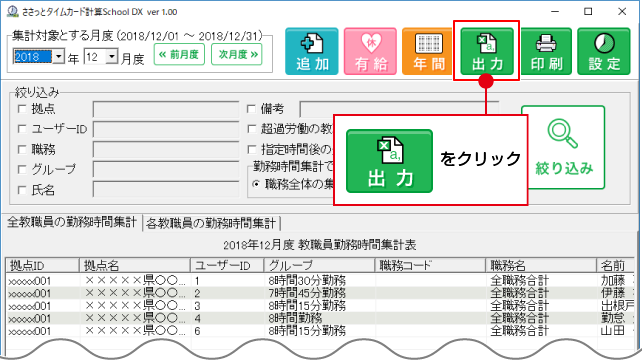Go to next month with 次月度 button
This screenshot has height=361, width=642.
coord(237,54)
